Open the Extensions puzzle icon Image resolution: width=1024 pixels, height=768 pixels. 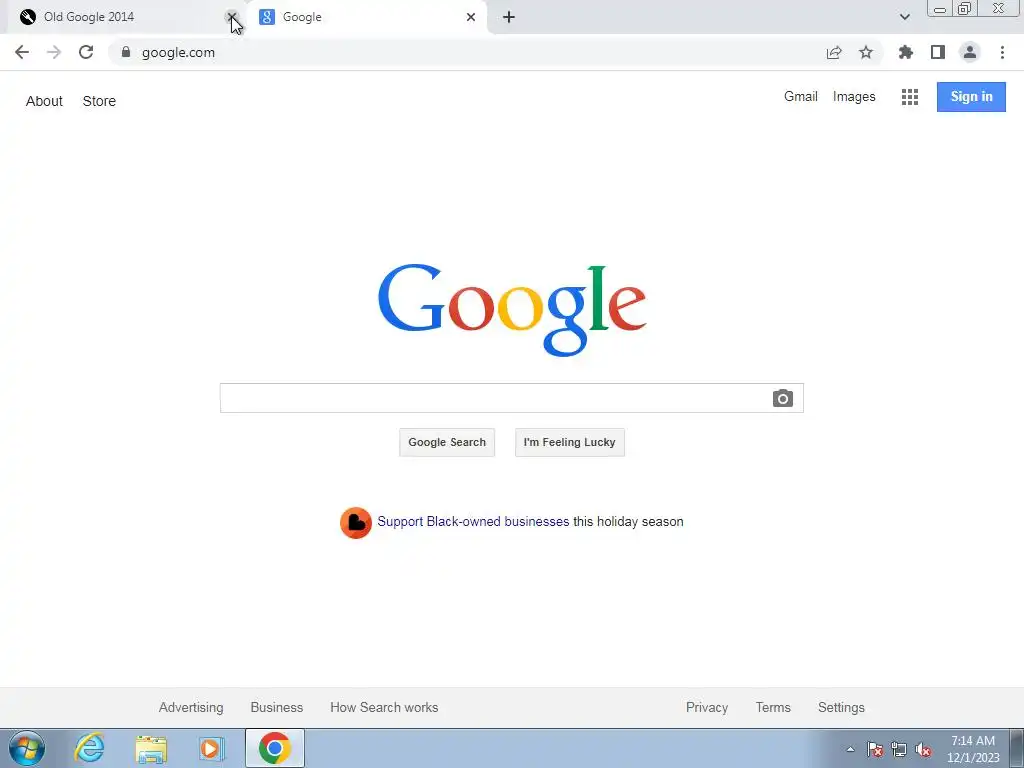point(906,52)
